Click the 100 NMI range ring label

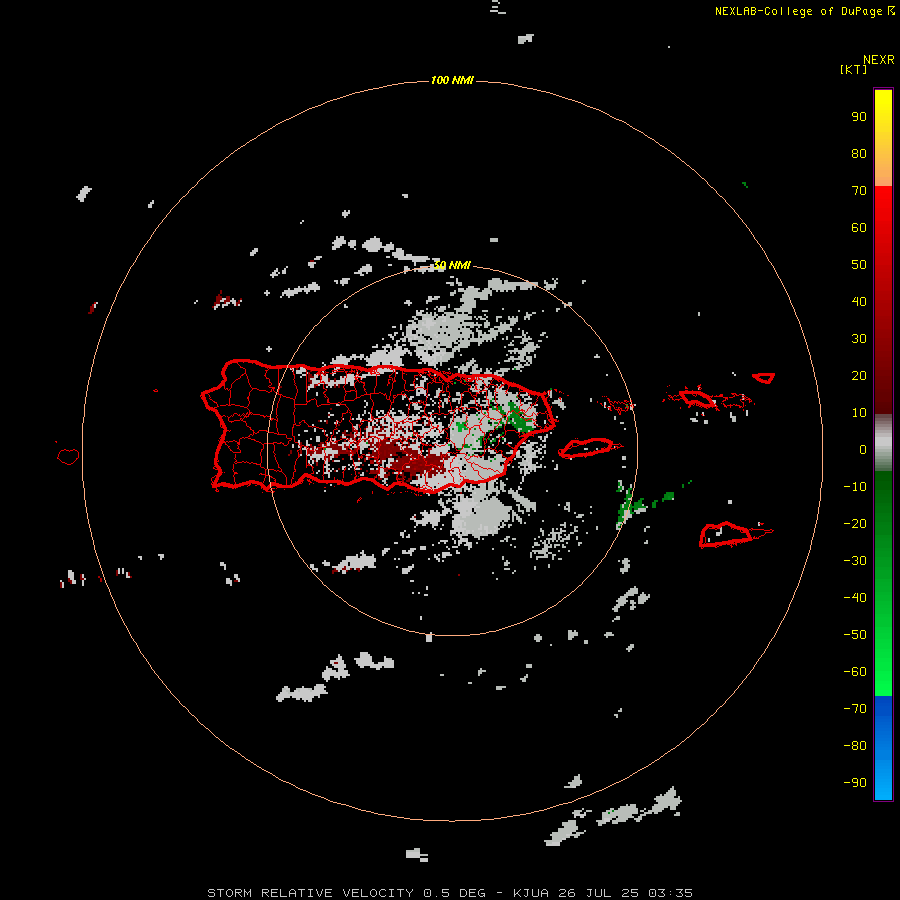point(452,80)
